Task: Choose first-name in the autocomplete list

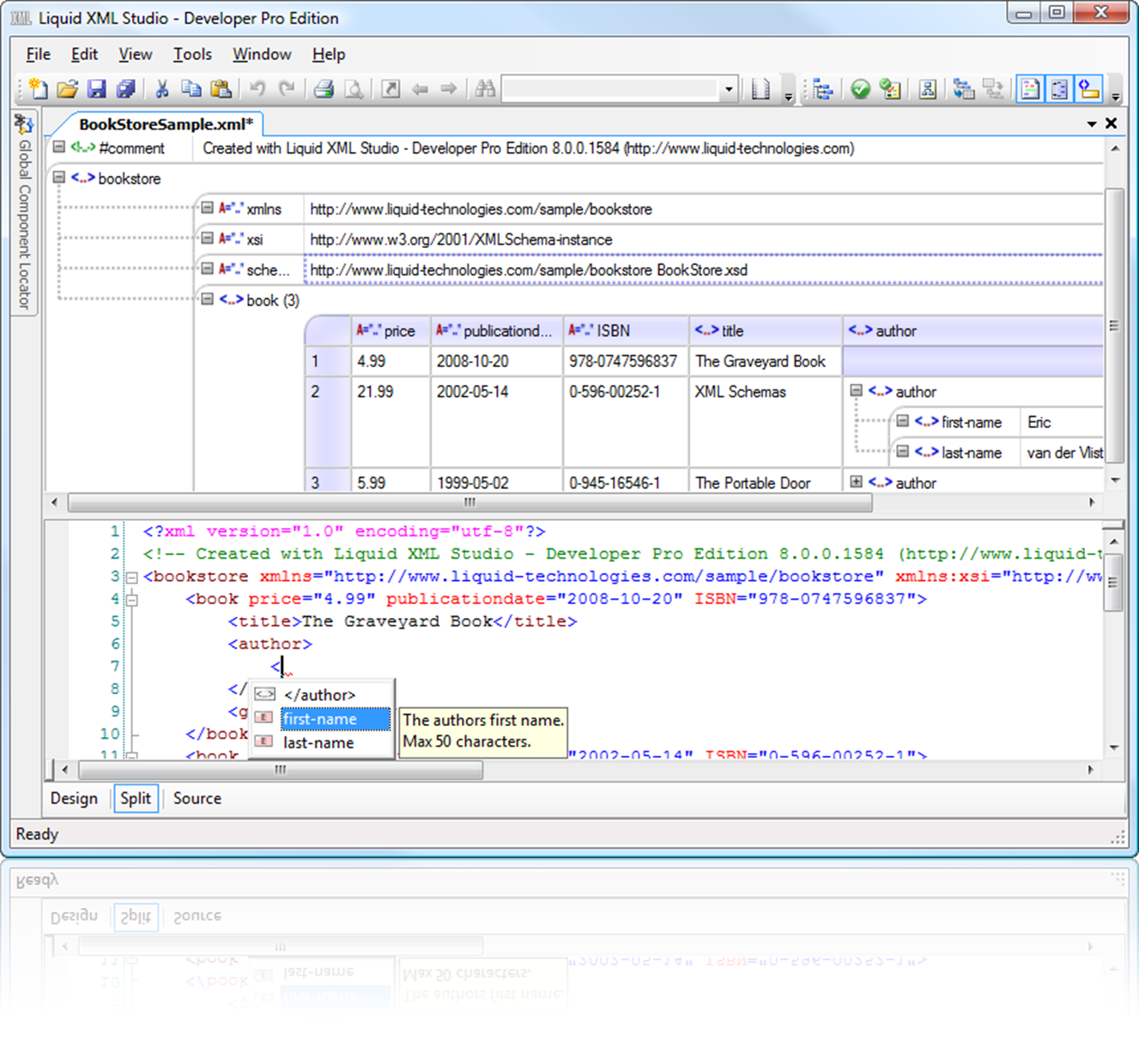Action: [336, 719]
